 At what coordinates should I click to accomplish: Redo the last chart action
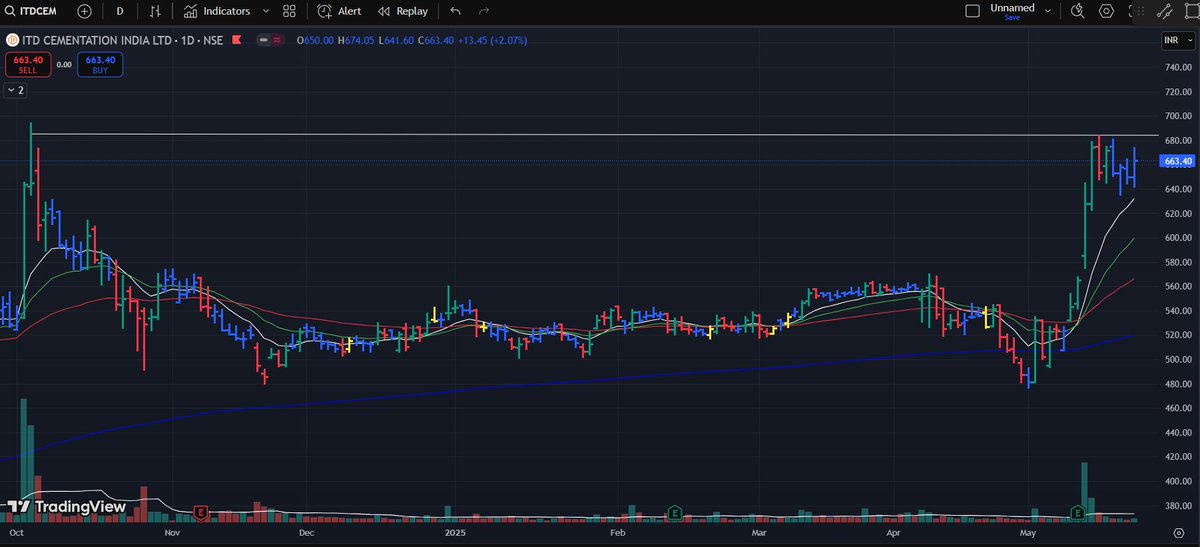coord(485,11)
